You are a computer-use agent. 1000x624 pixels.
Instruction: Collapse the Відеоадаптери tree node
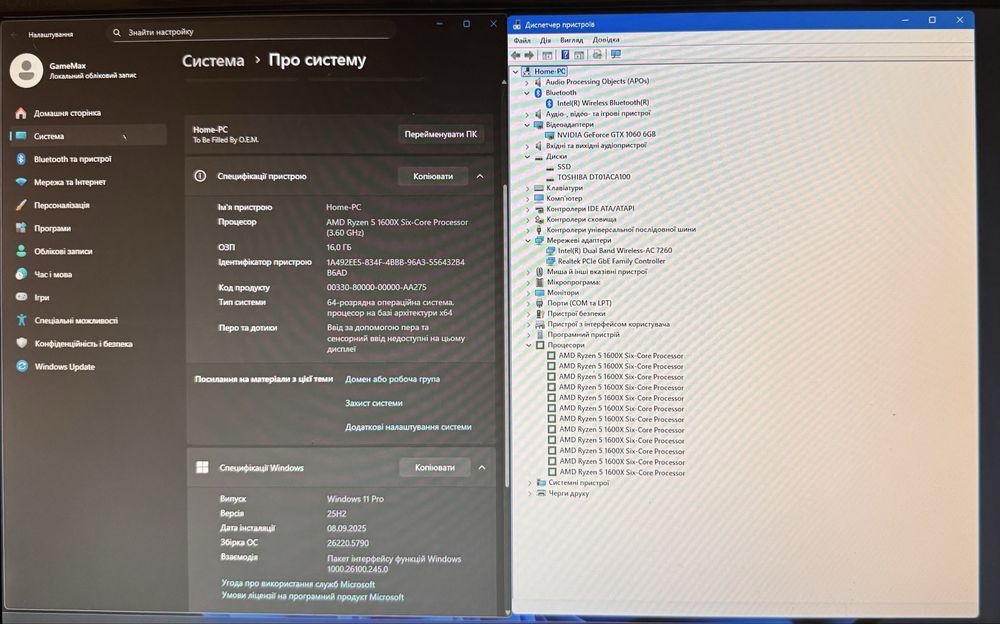coord(527,125)
